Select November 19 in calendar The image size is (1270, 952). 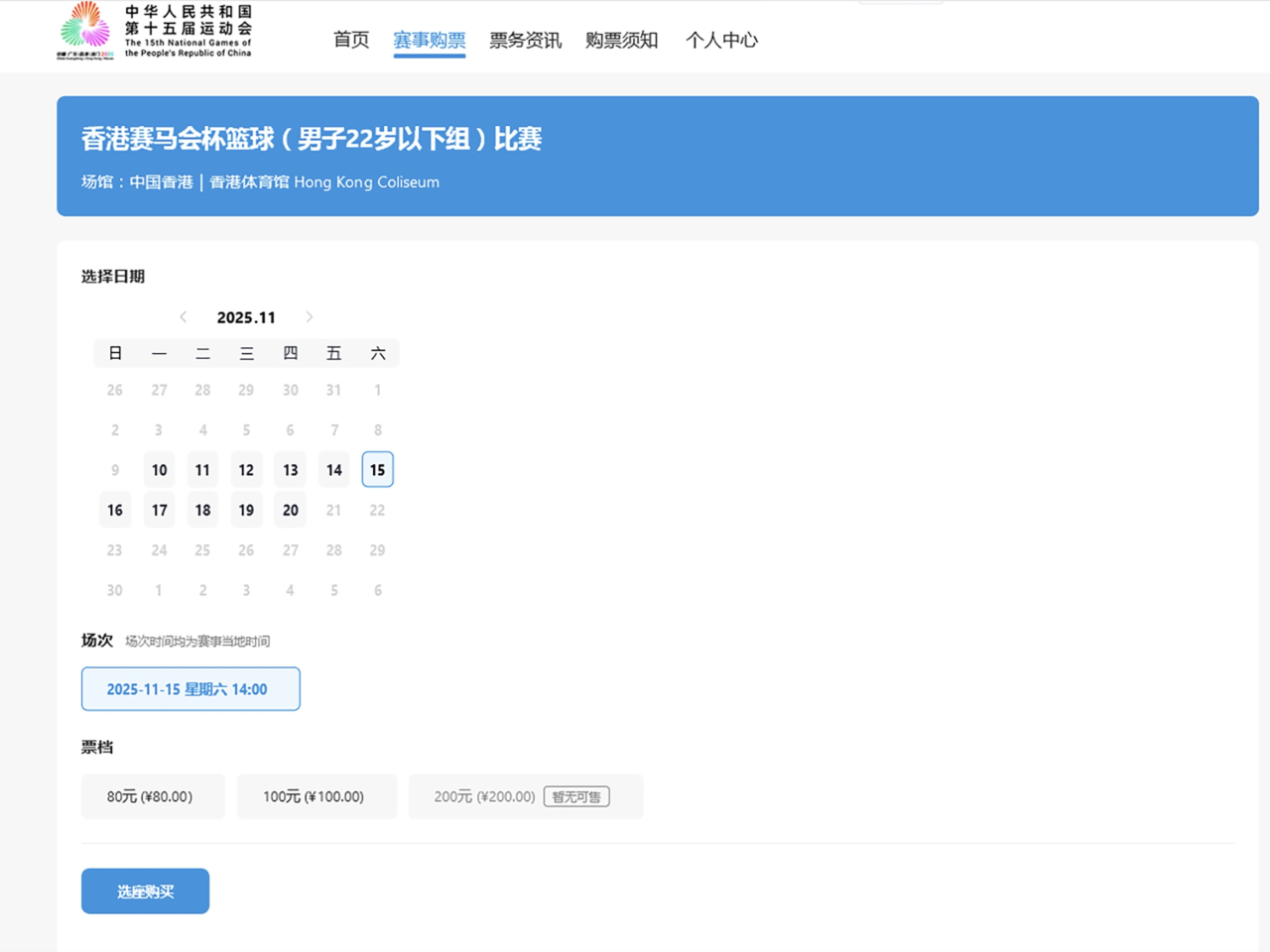point(246,510)
